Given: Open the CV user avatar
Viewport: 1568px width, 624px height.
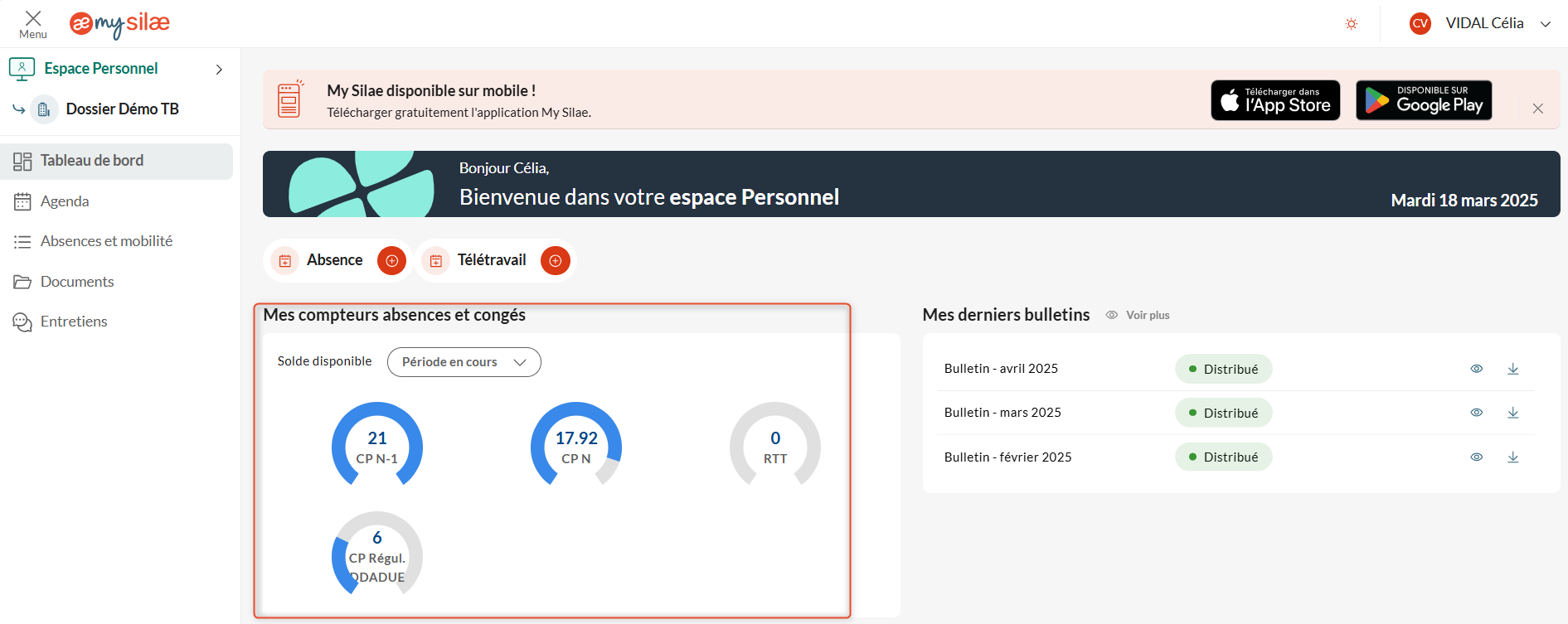Looking at the screenshot, I should tap(1420, 23).
